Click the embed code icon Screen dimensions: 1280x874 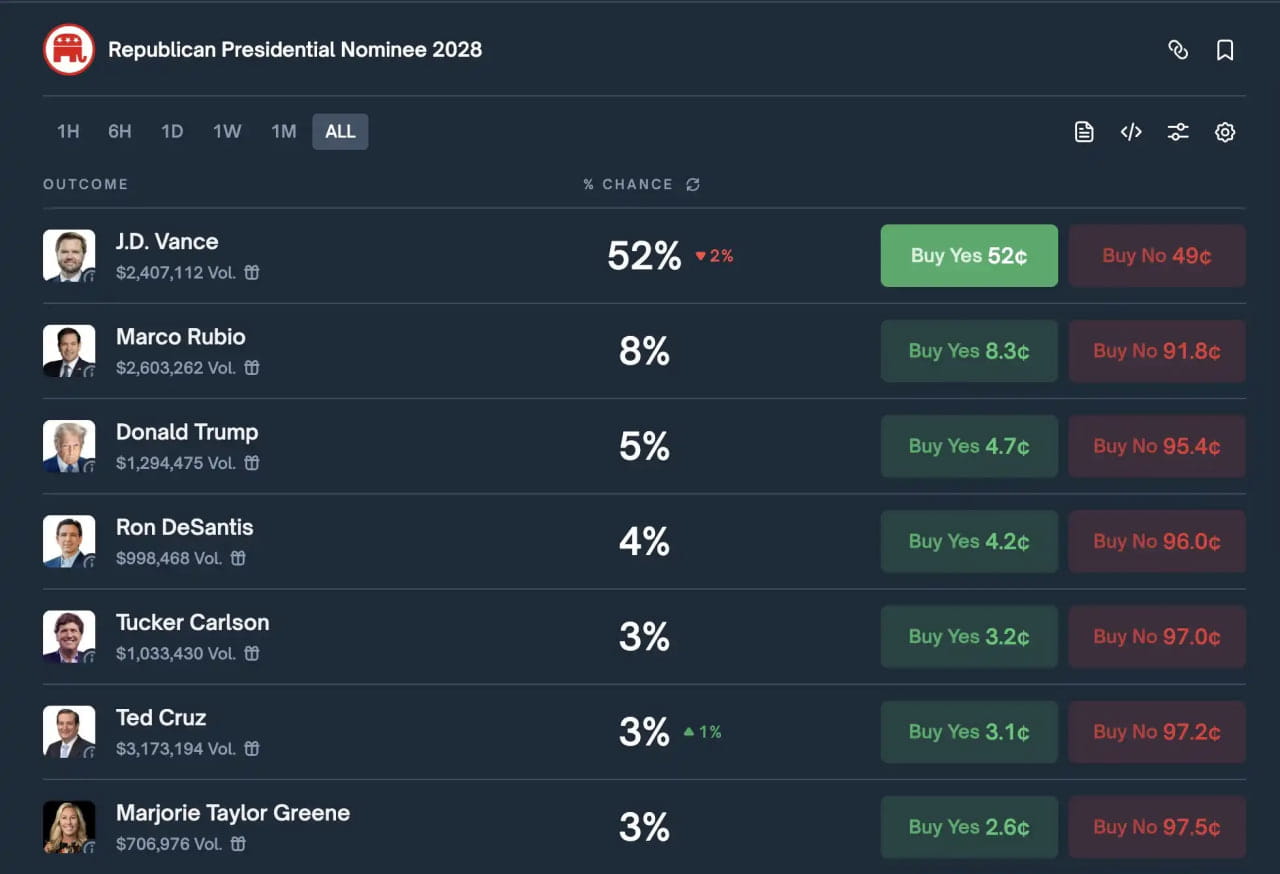pos(1131,132)
